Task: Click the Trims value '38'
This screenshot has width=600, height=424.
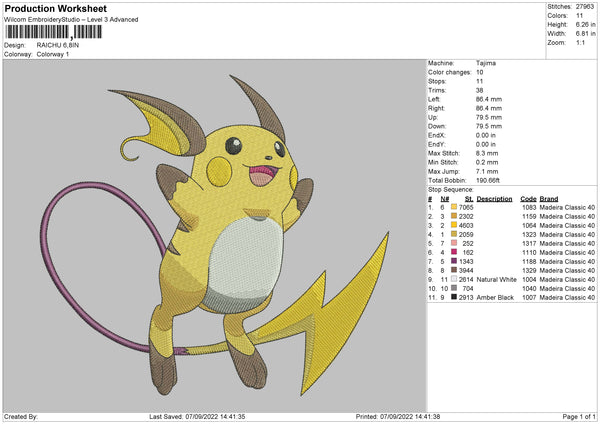Action: tap(479, 90)
